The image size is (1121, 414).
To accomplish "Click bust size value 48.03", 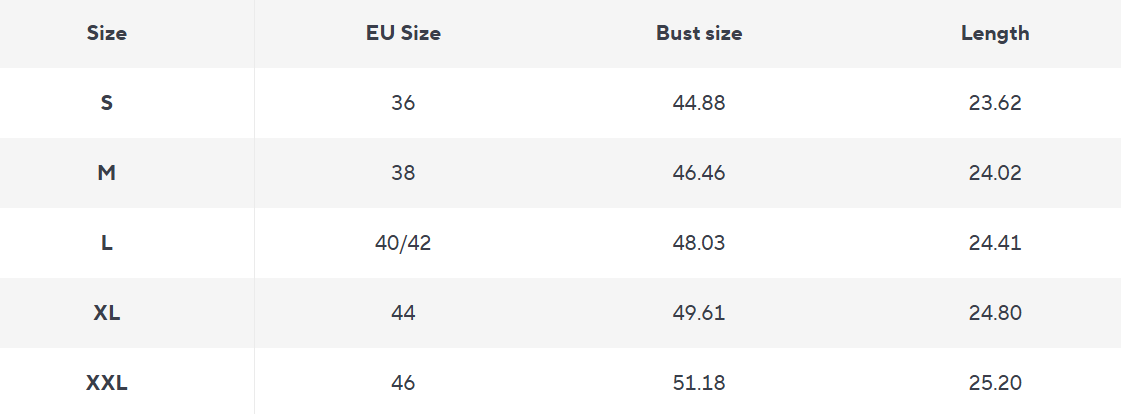I will [699, 242].
